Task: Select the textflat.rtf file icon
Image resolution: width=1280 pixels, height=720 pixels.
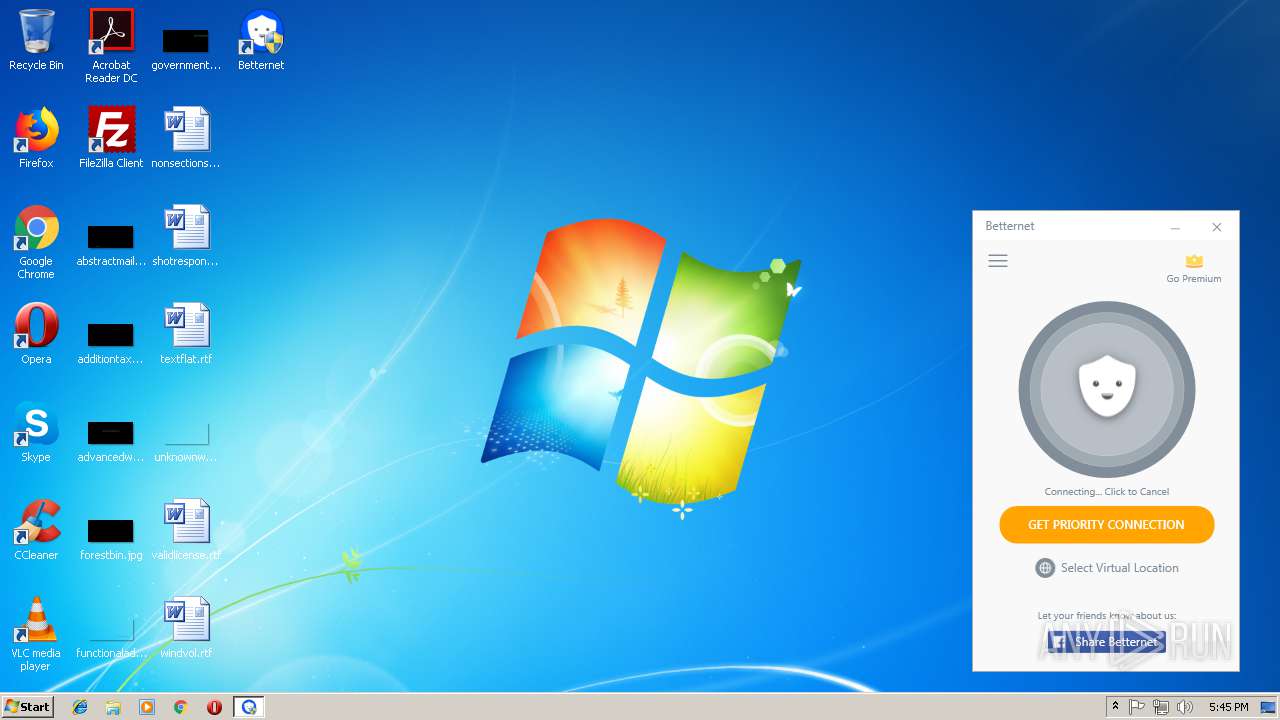Action: 186,335
